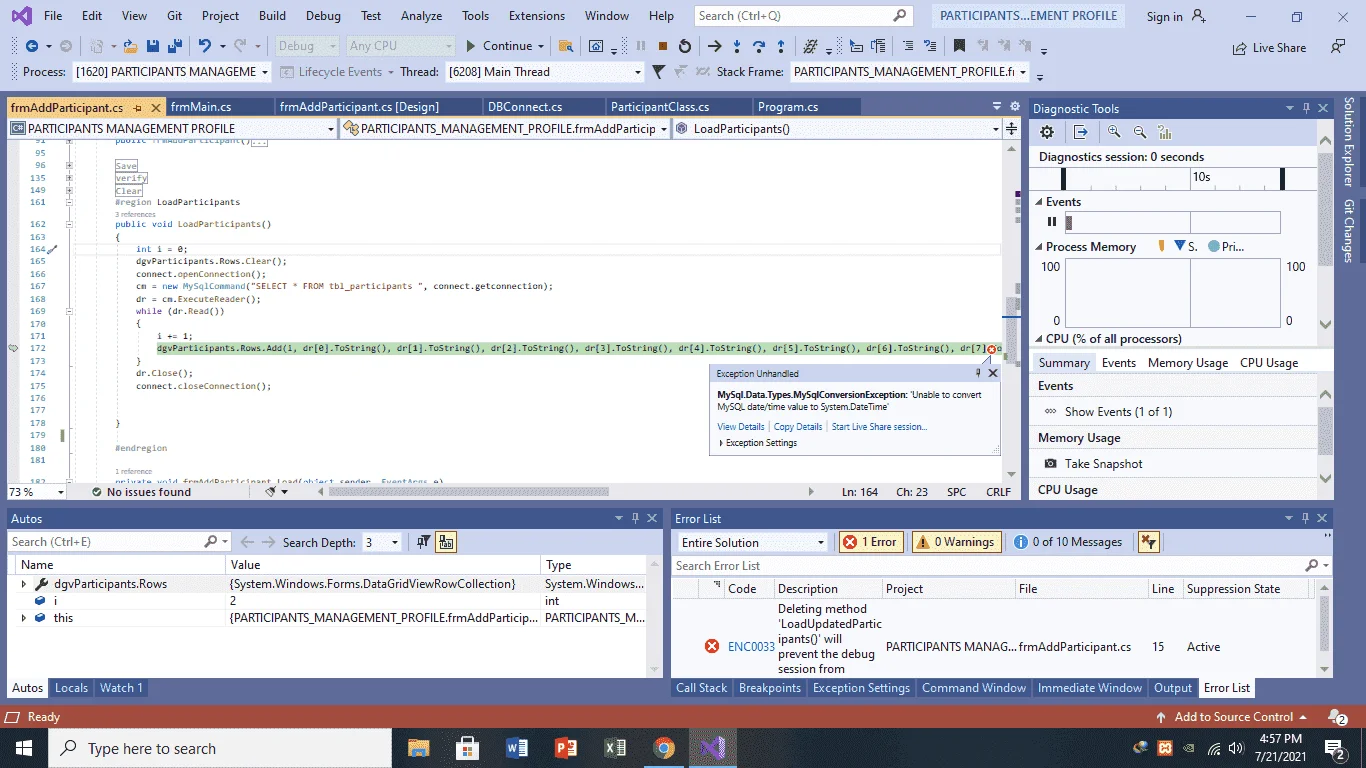Click the Search Error List field
Viewport: 1366px width, 768px height.
1001,566
